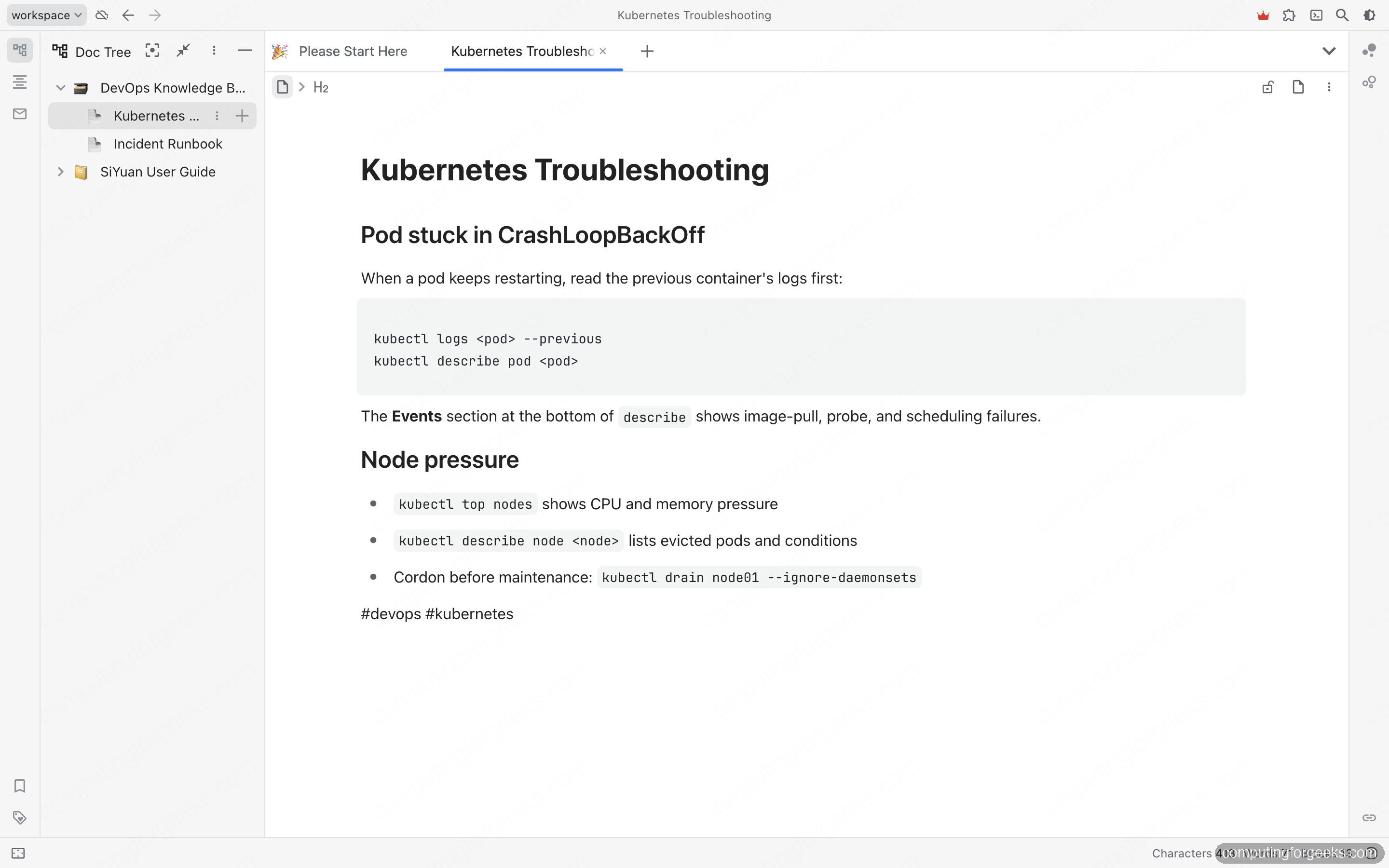Toggle dock visibility icon in status bar

click(18, 854)
